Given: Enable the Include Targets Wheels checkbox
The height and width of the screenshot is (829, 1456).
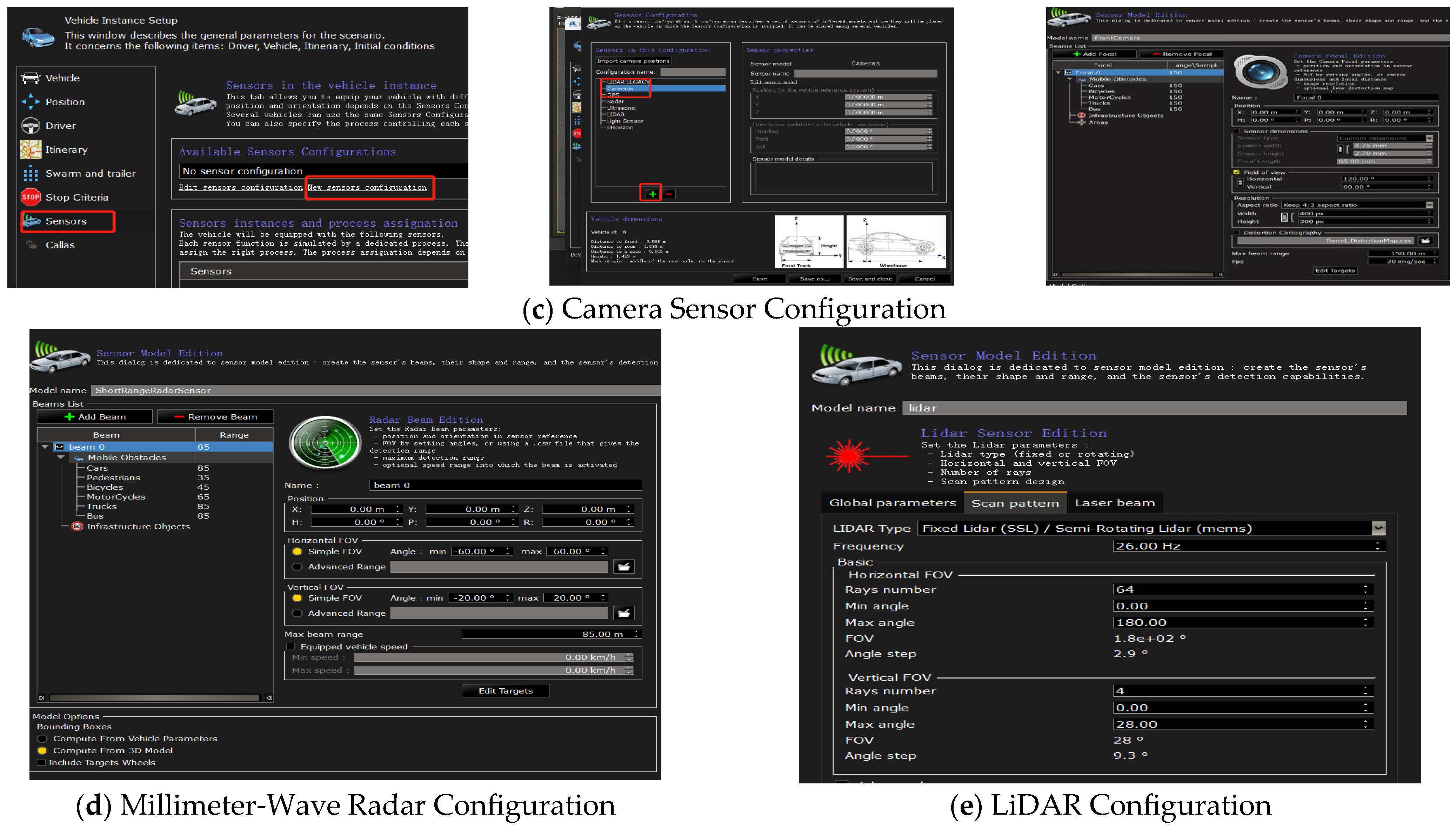Looking at the screenshot, I should [x=41, y=762].
